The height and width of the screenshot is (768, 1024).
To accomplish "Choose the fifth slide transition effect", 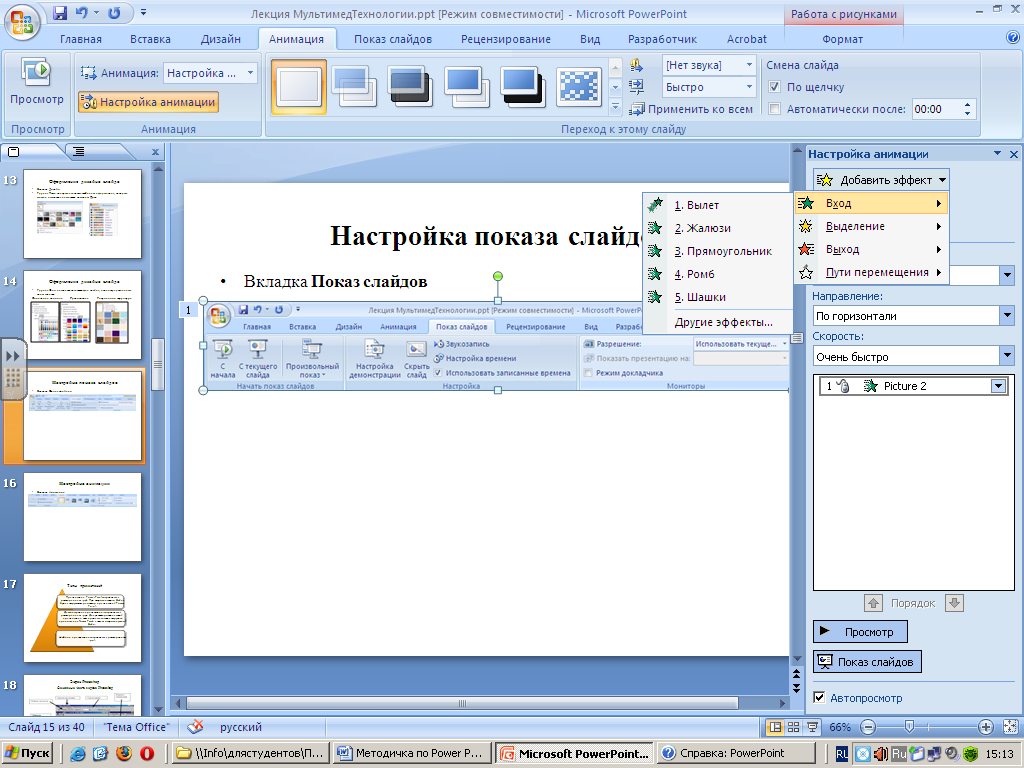I will [523, 87].
